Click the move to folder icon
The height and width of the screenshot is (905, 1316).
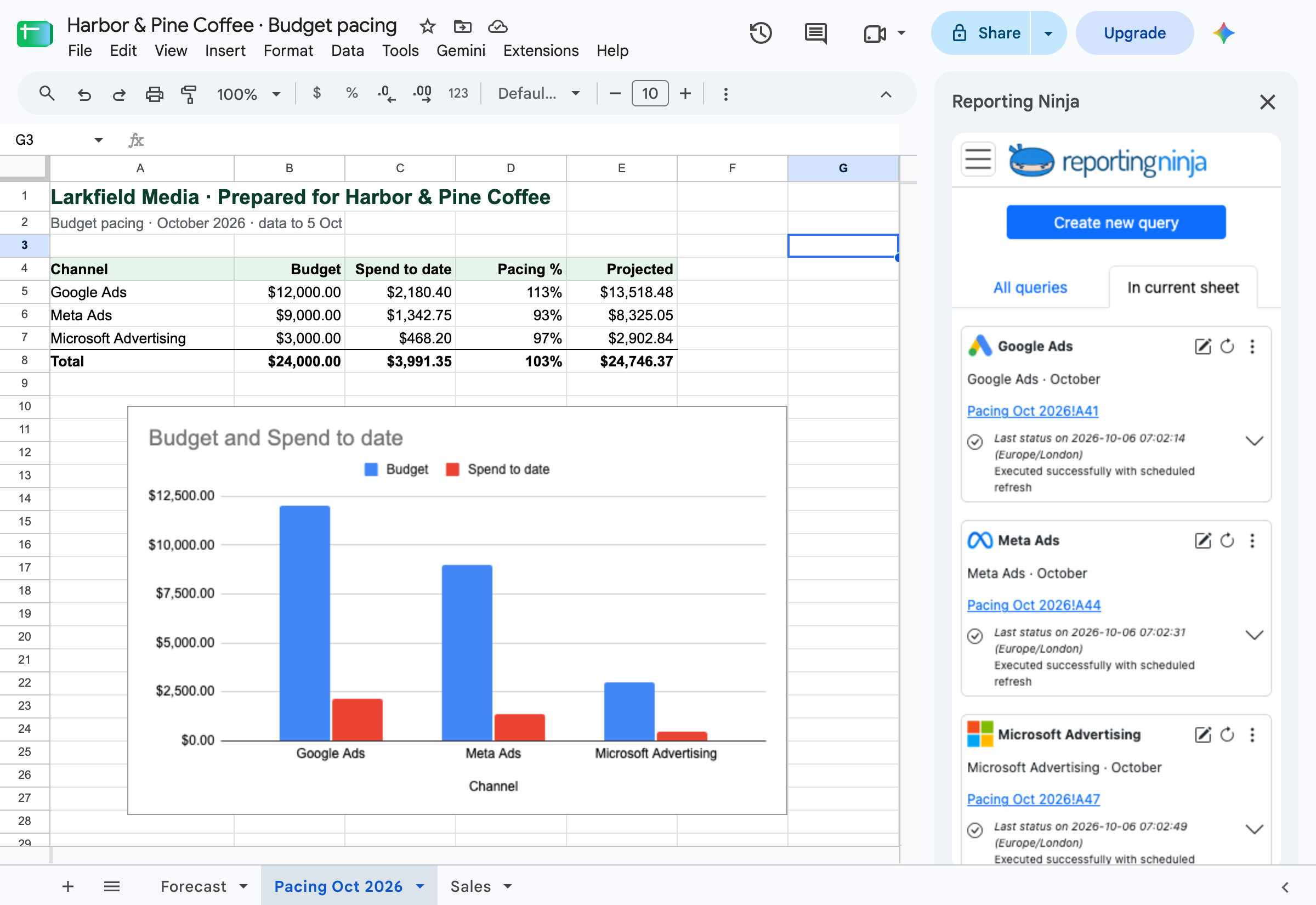tap(462, 26)
